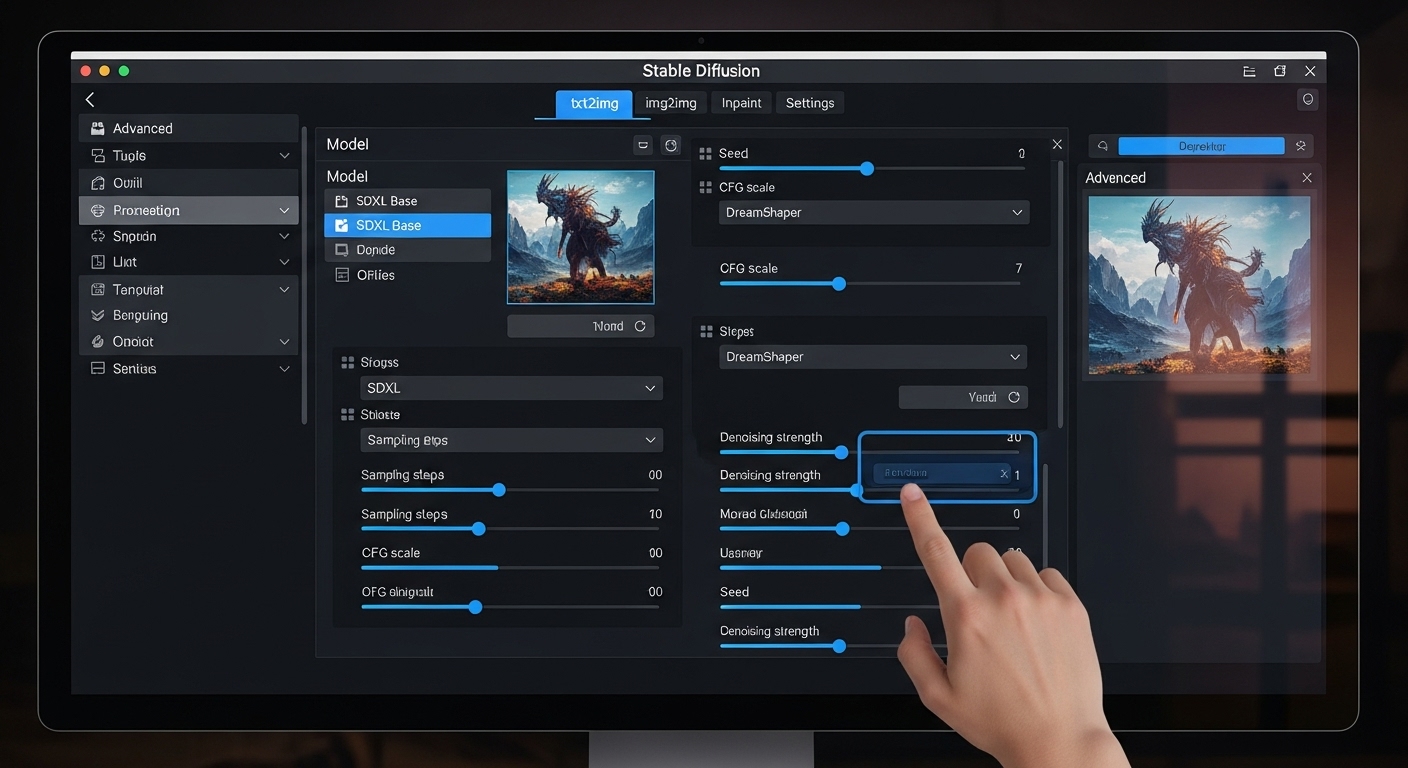Switch to the img2img tab
The image size is (1408, 768).
[x=671, y=103]
